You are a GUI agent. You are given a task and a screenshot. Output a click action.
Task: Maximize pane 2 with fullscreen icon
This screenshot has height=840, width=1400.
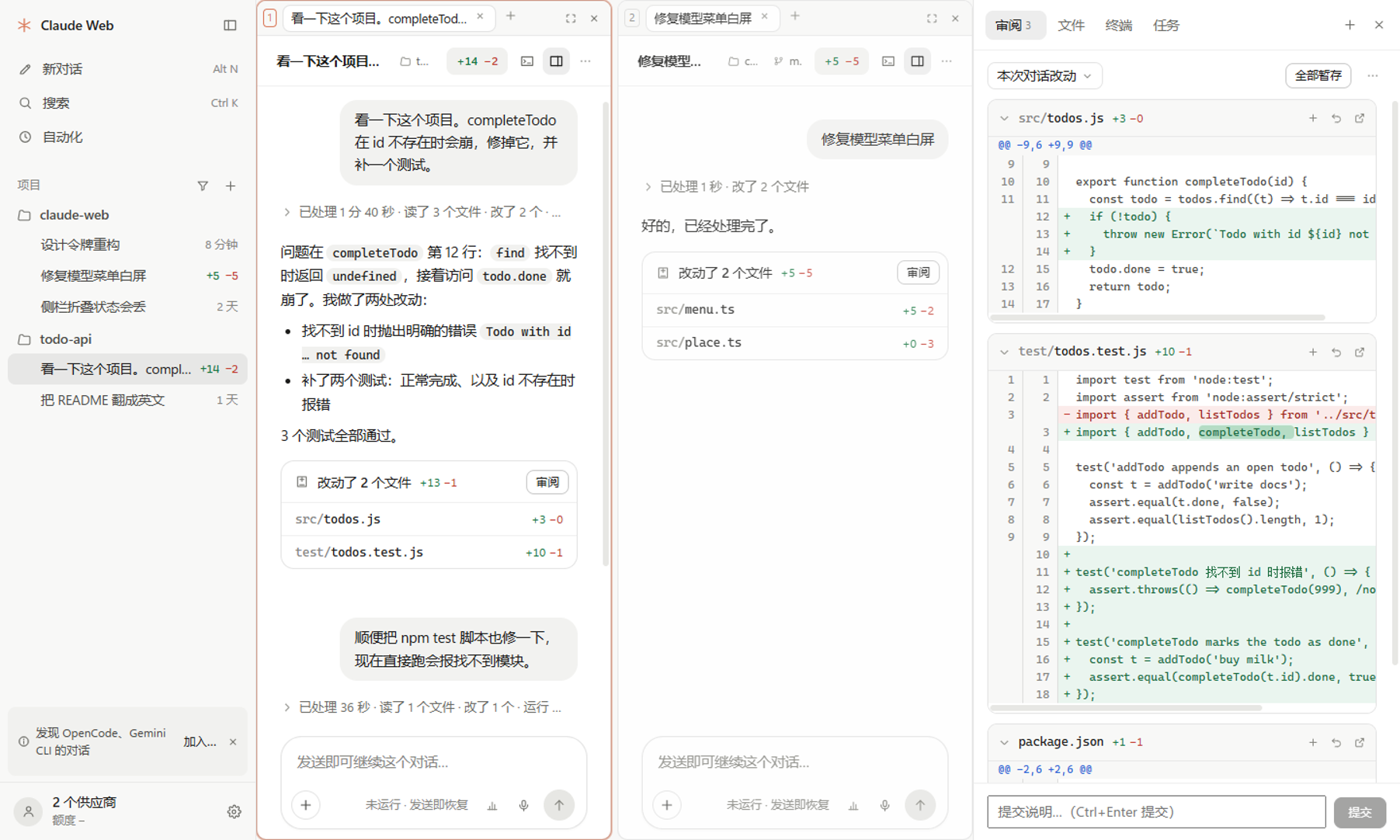(x=932, y=19)
